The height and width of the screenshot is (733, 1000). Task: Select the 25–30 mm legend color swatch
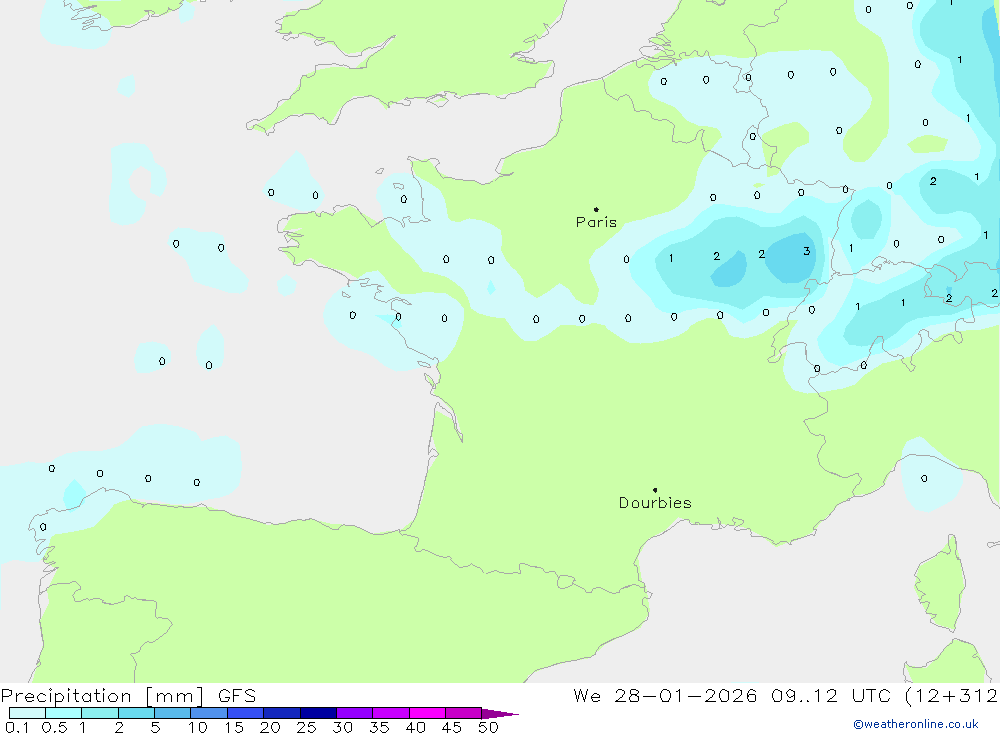[x=318, y=713]
